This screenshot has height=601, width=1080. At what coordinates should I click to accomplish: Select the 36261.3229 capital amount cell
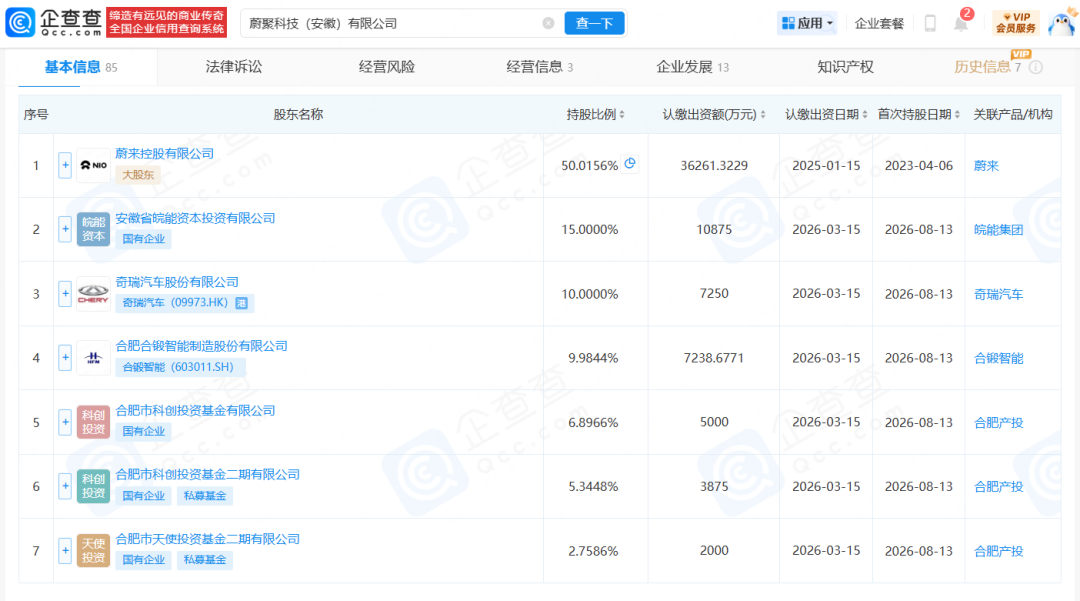pyautogui.click(x=714, y=166)
